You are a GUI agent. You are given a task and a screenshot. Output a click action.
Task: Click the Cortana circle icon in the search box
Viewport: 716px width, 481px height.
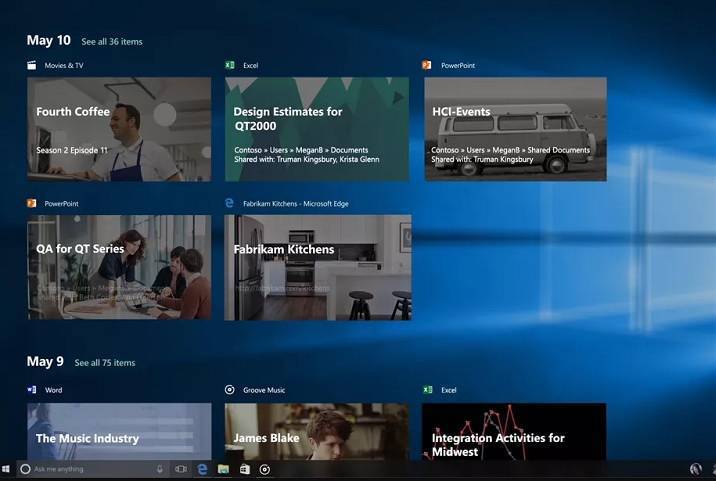[26, 469]
